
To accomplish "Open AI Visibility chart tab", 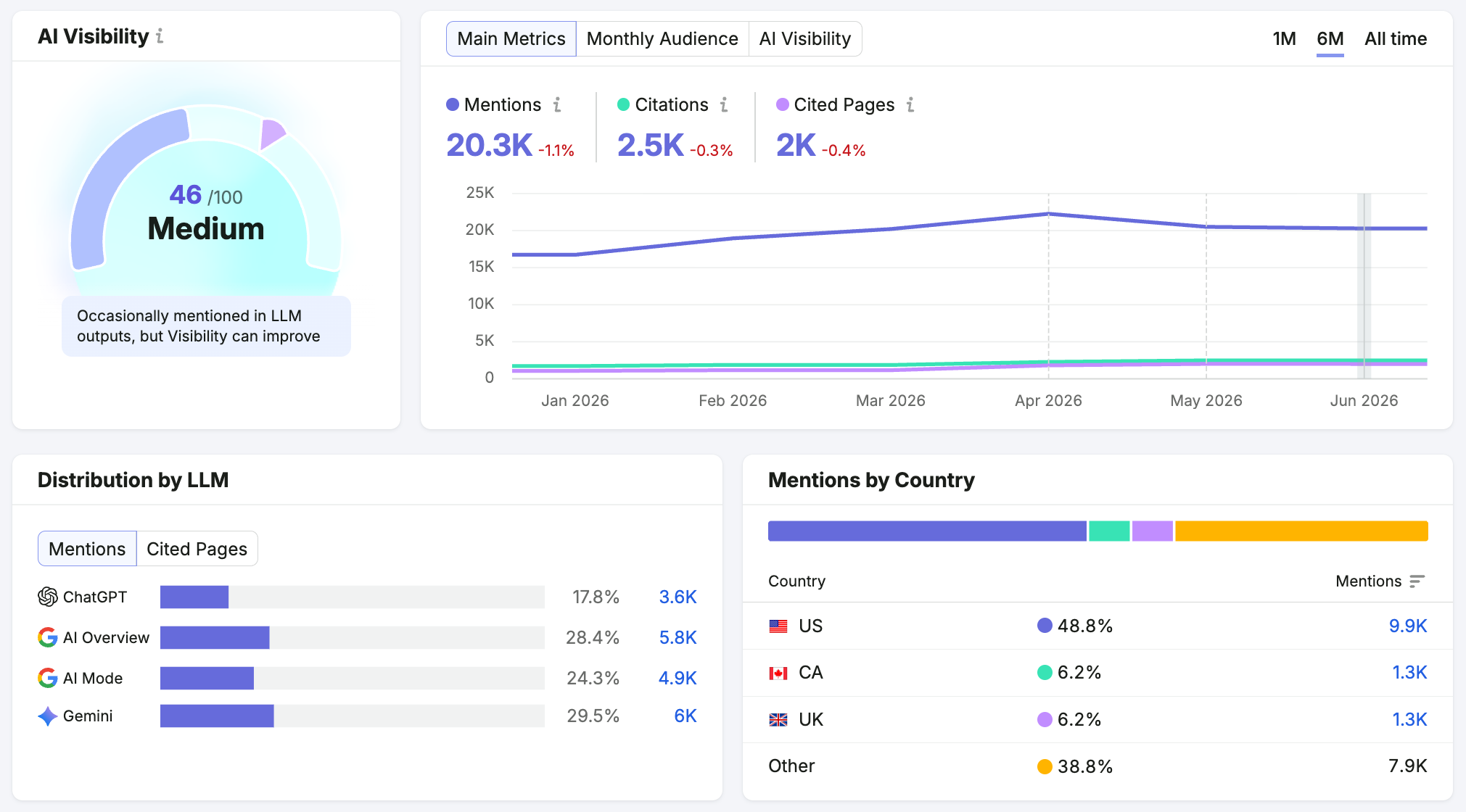I will tap(805, 38).
